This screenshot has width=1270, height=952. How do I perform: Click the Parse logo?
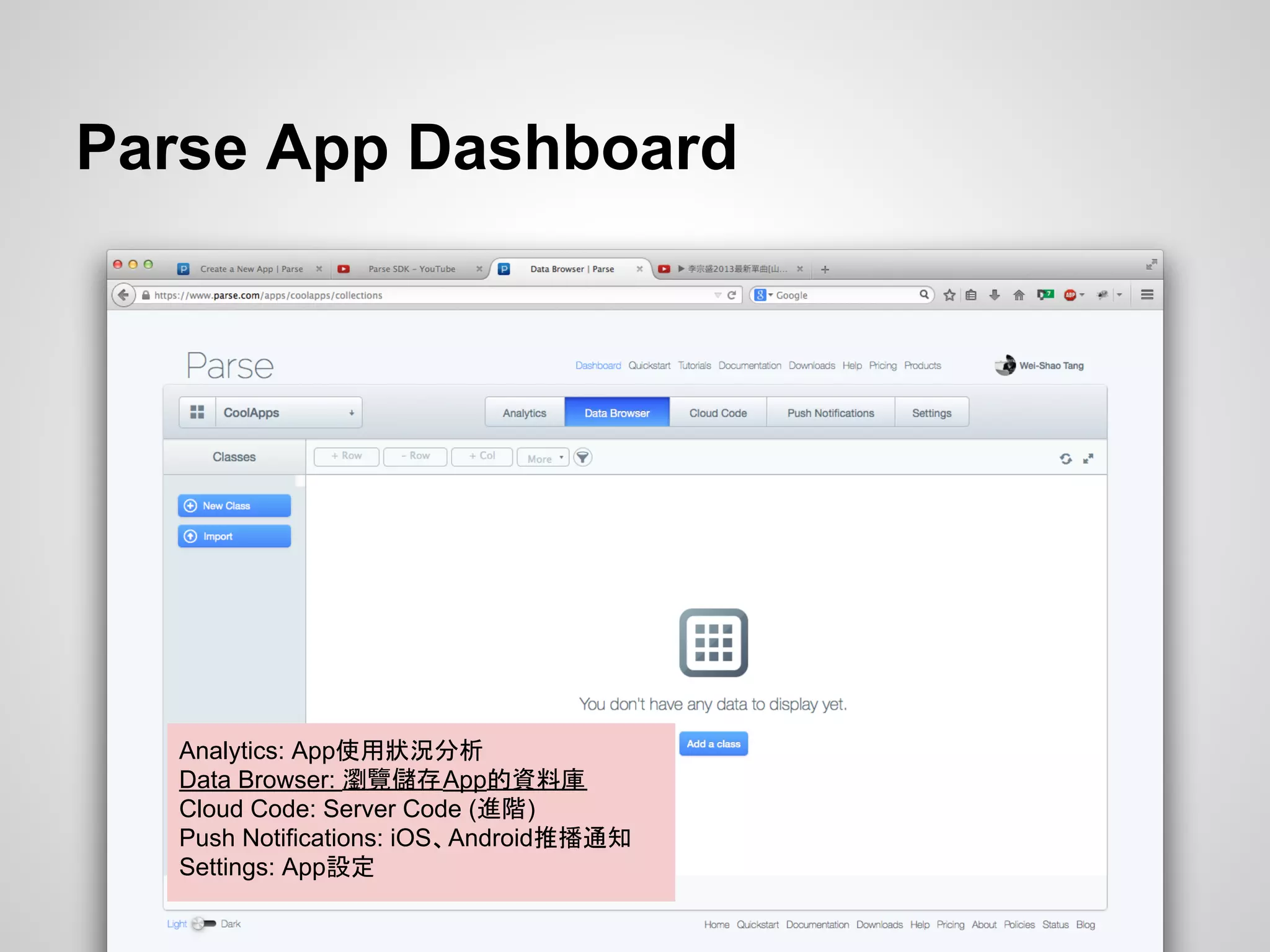click(x=230, y=366)
